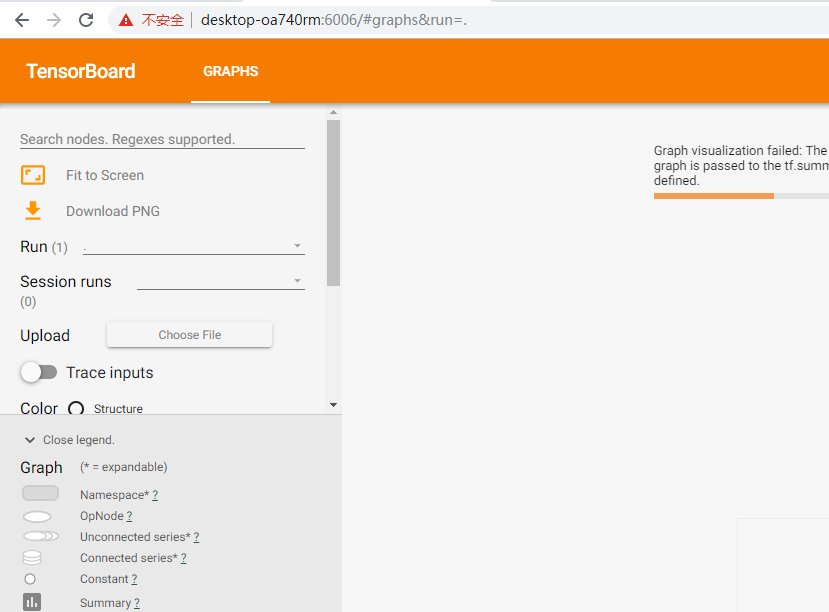This screenshot has width=829, height=612.
Task: Open the Constant help question mark link
Action: (x=134, y=580)
